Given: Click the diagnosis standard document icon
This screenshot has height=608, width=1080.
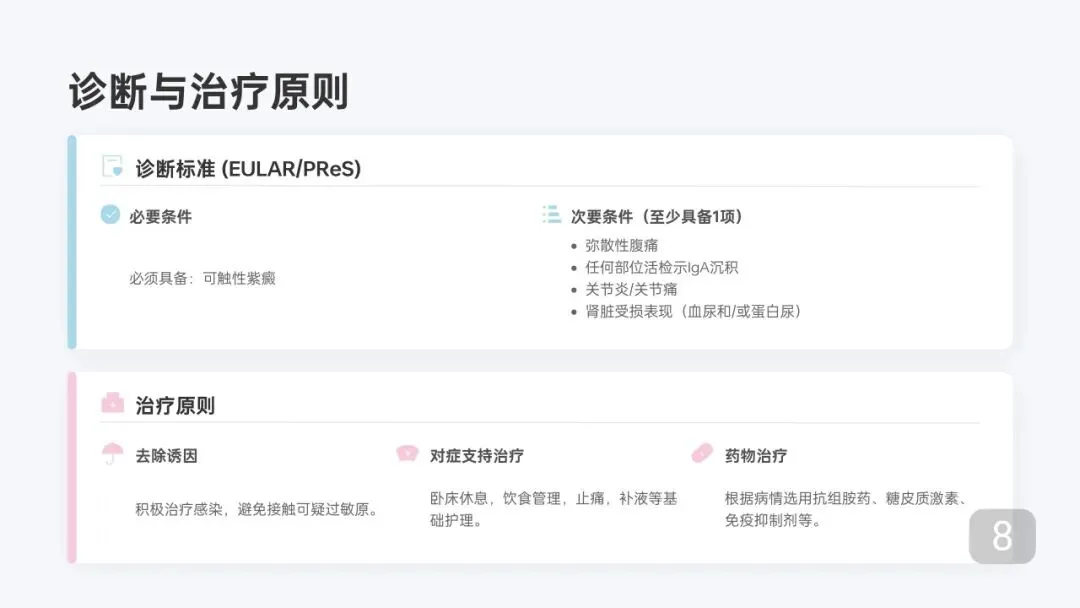Looking at the screenshot, I should [x=113, y=167].
